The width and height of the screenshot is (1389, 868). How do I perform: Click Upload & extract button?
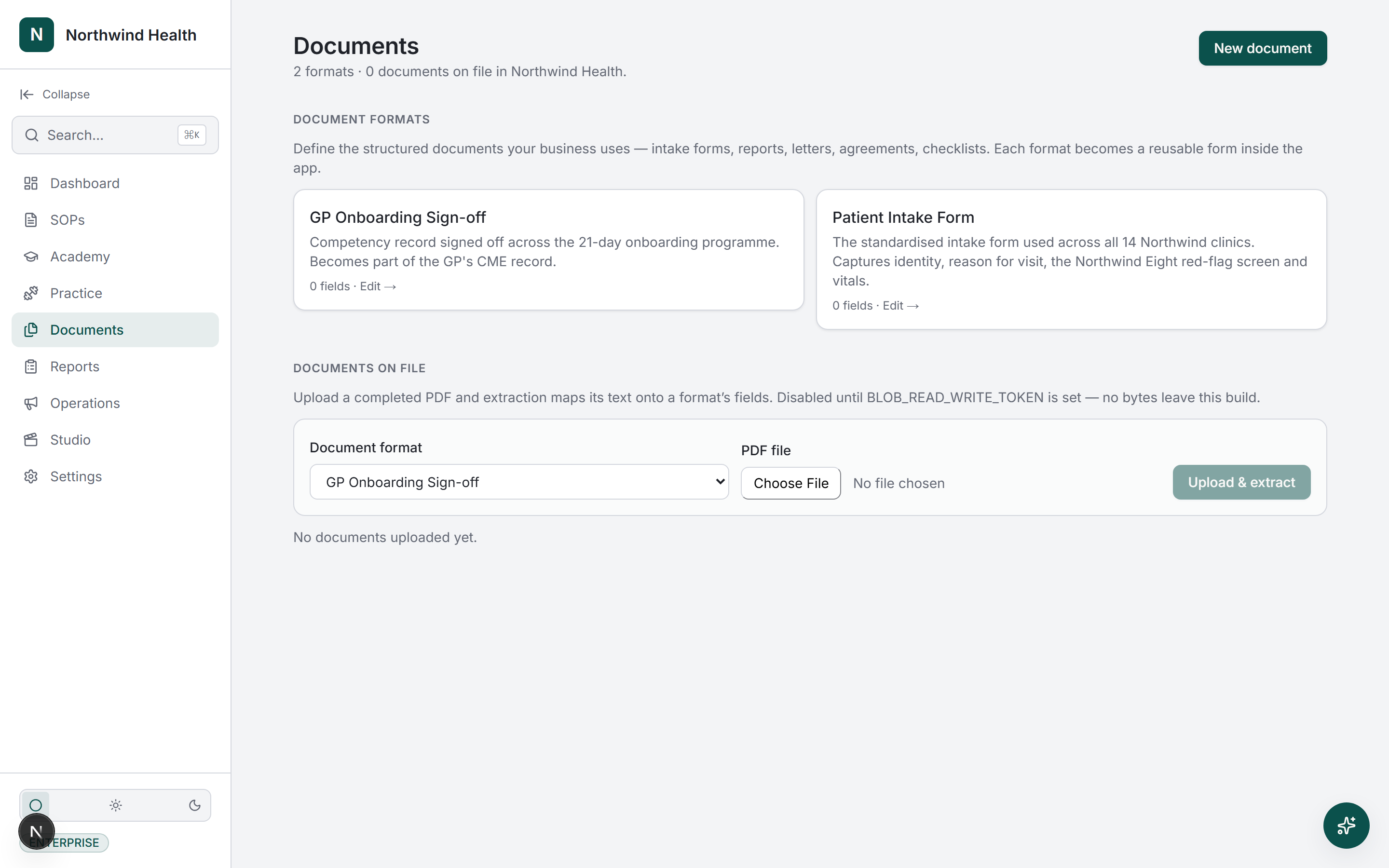[x=1241, y=482]
